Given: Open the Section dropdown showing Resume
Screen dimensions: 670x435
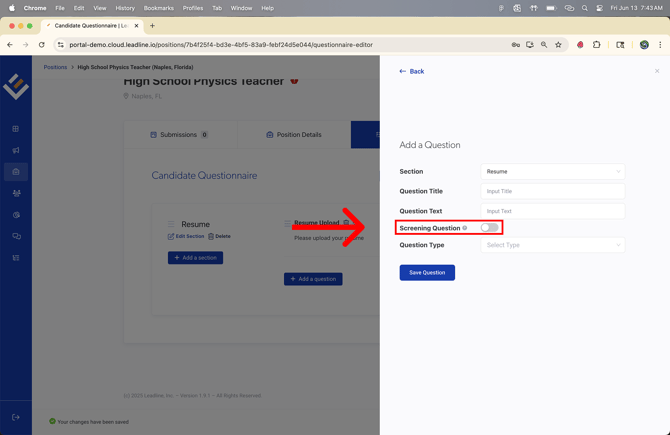Looking at the screenshot, I should point(552,171).
